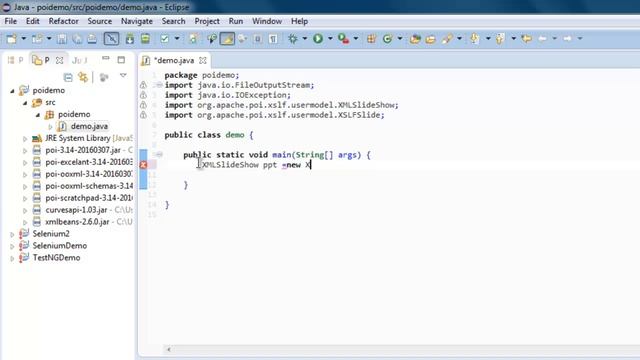This screenshot has width=640, height=360.
Task: Toggle the Skip All Breakpoints button
Action: 111,39
